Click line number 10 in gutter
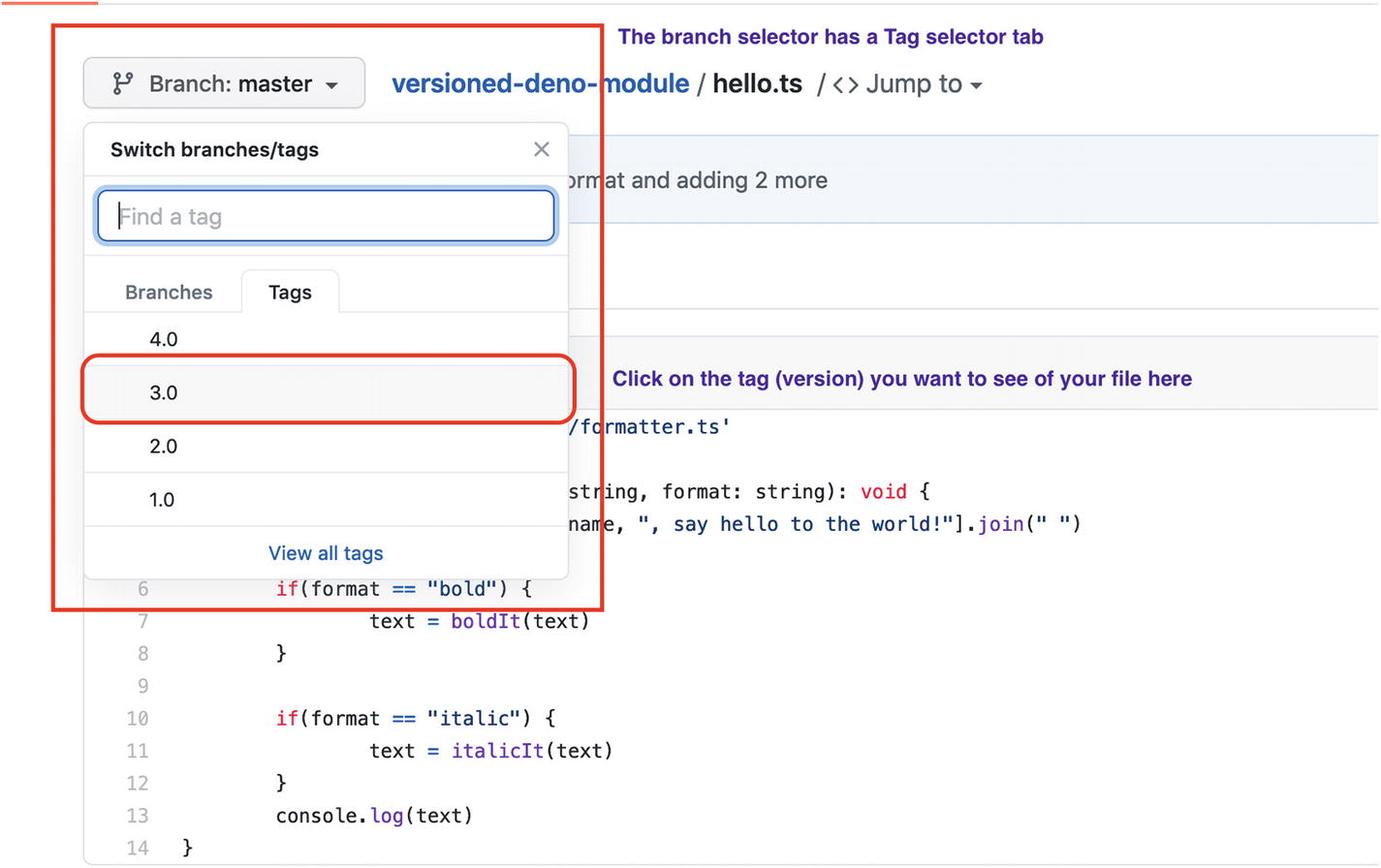 click(x=137, y=719)
